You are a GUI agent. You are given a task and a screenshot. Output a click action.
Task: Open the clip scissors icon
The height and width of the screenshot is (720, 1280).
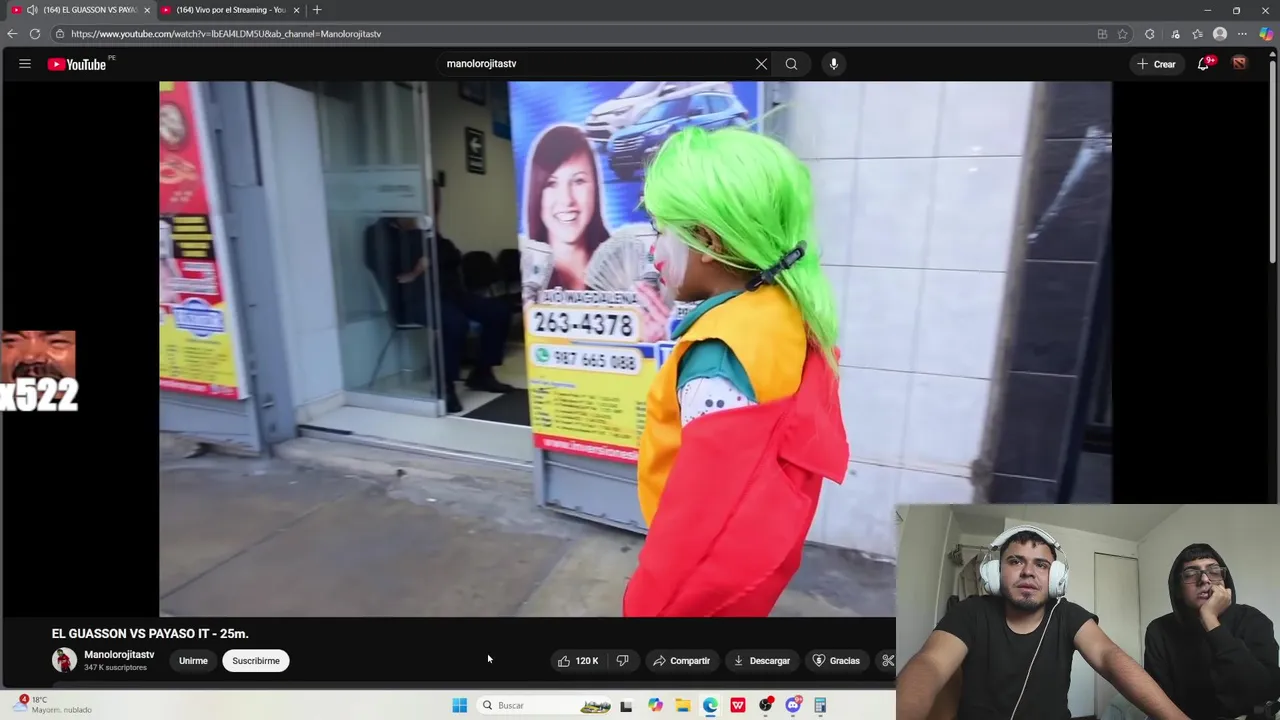887,661
